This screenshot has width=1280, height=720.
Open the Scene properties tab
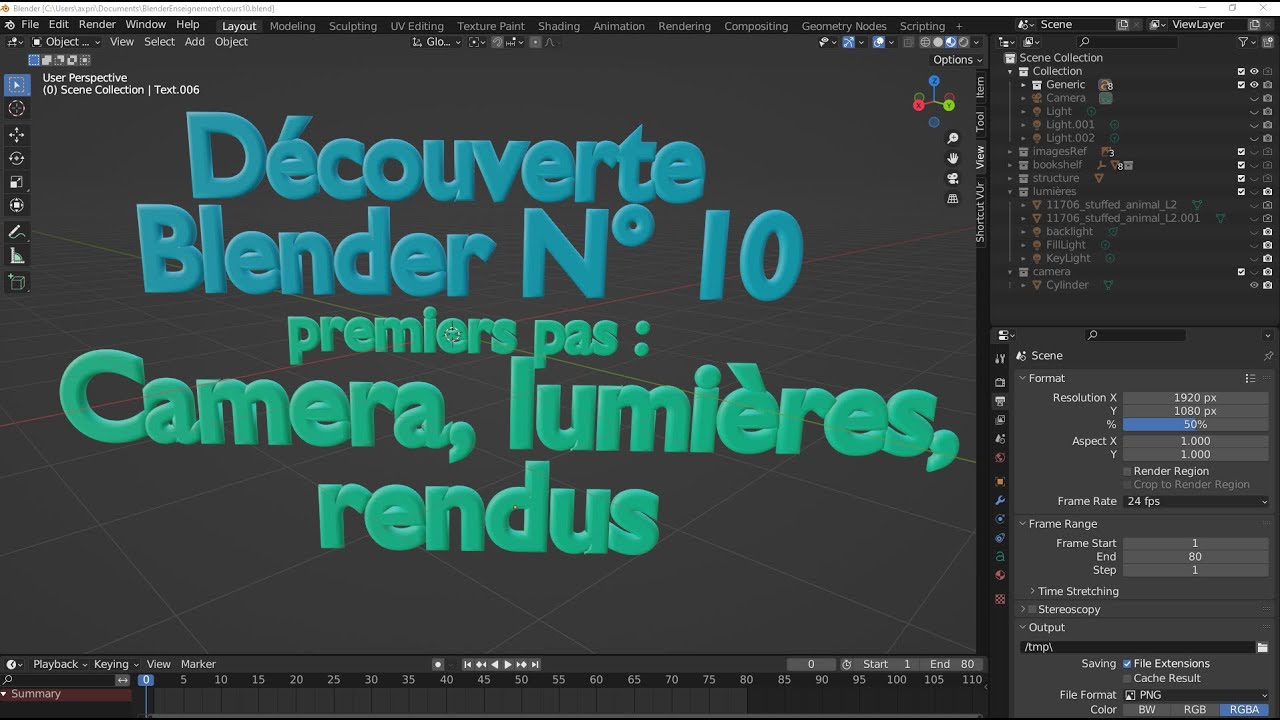click(1000, 439)
